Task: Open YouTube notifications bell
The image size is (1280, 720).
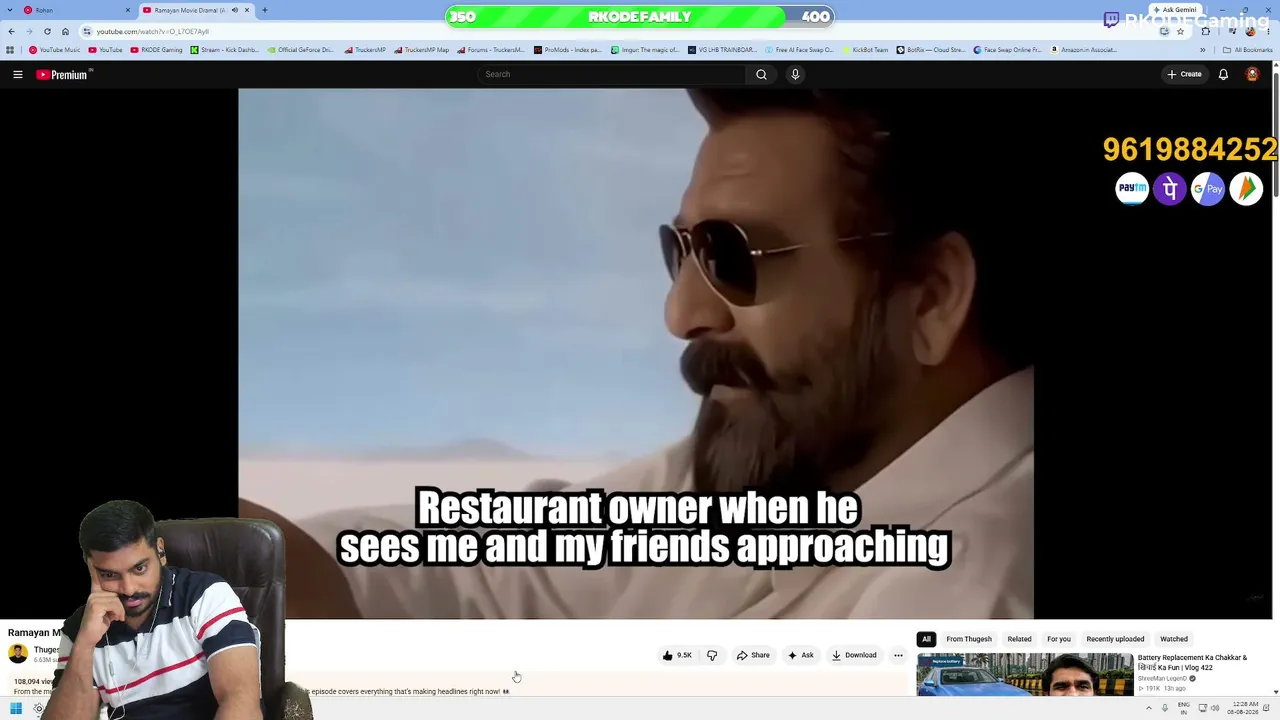Action: coord(1223,74)
